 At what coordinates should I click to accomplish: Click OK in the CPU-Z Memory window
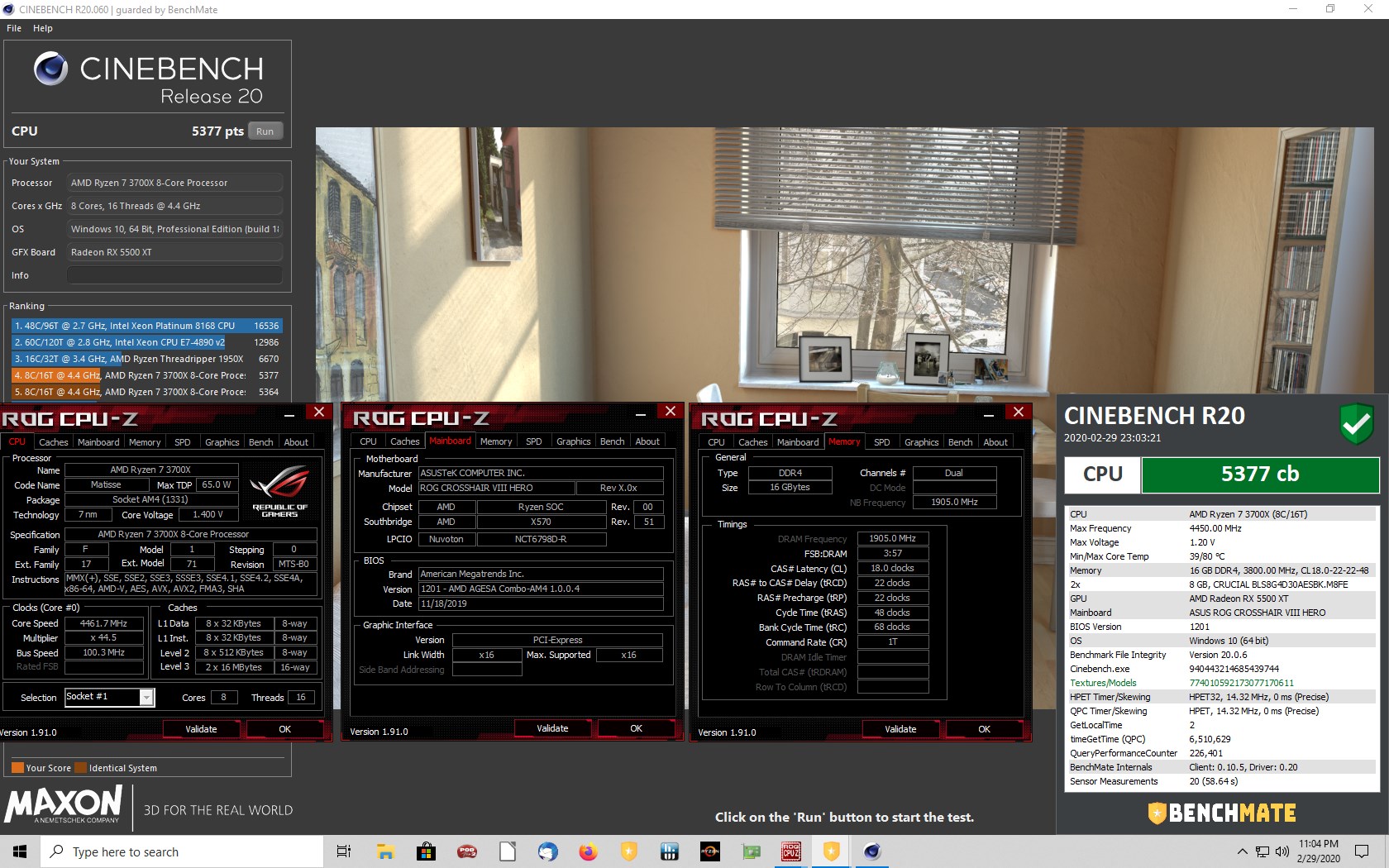pyautogui.click(x=984, y=729)
